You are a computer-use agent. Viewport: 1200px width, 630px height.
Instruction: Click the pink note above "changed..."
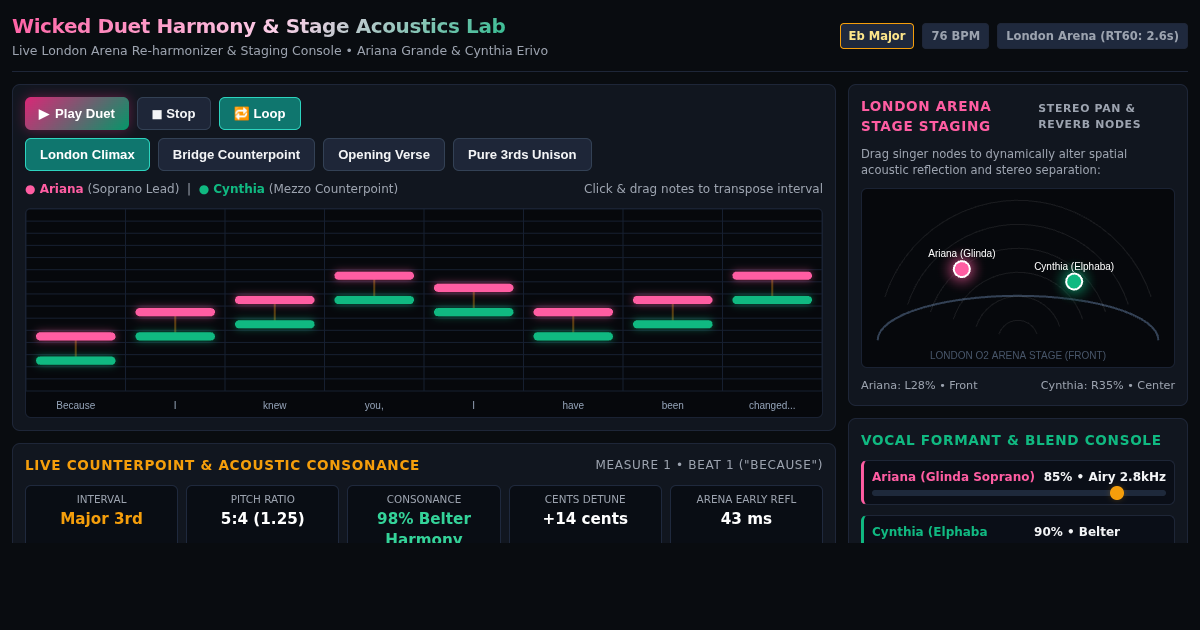click(x=772, y=276)
